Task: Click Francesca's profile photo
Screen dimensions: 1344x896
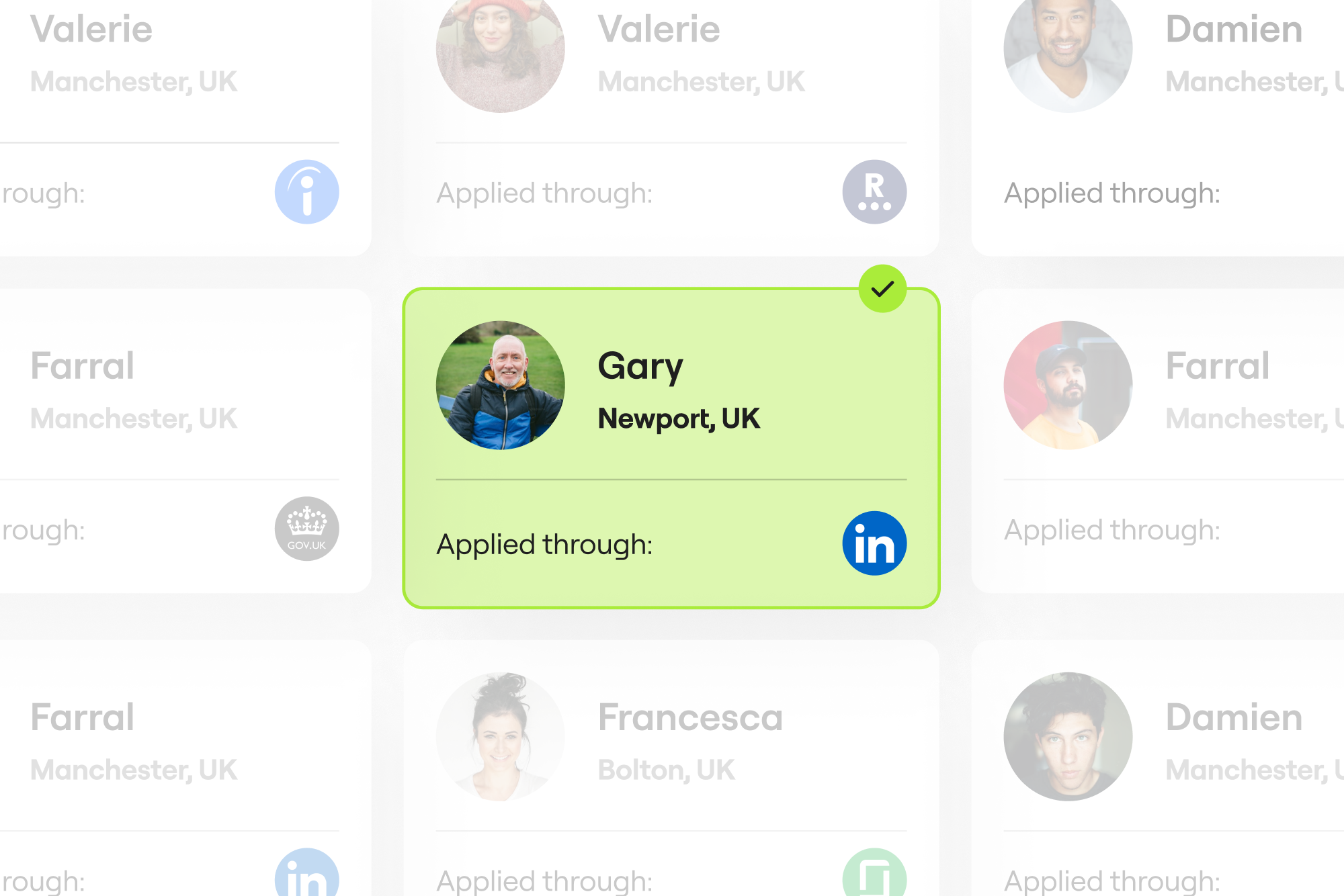Action: point(500,737)
